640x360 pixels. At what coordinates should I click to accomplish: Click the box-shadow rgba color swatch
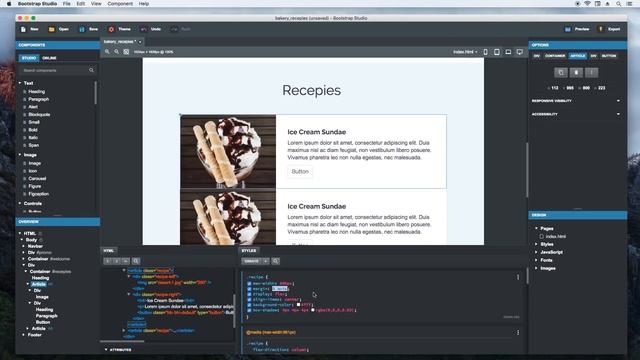coord(313,310)
